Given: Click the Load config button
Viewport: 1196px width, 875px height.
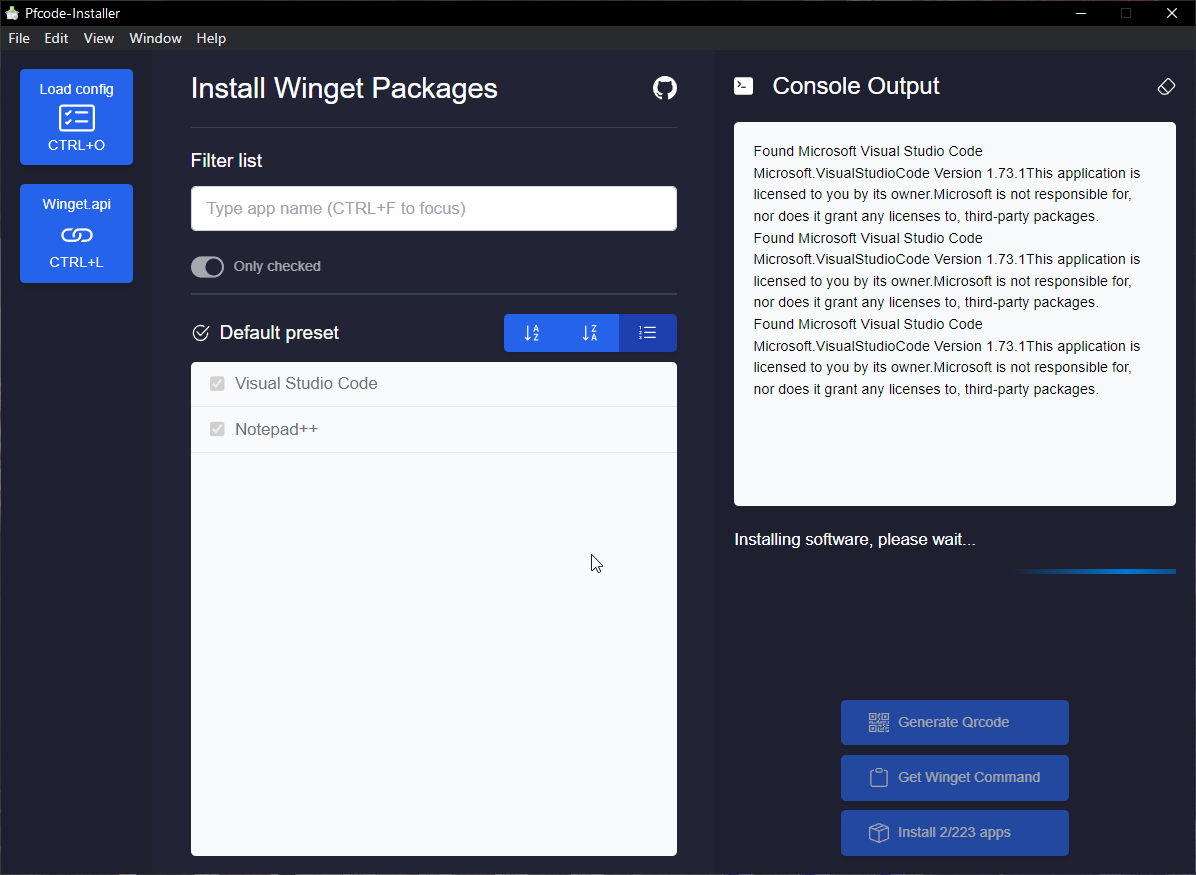Looking at the screenshot, I should click(76, 117).
